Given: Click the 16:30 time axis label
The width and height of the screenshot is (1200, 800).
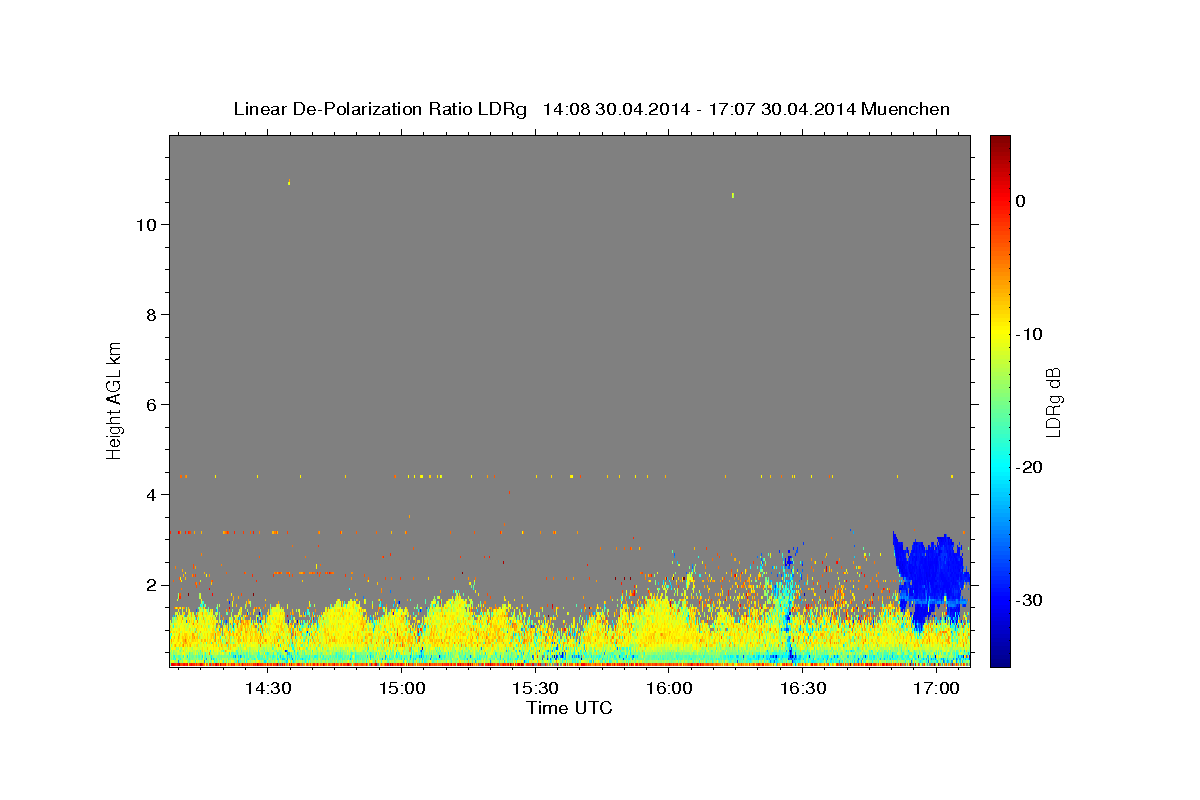Looking at the screenshot, I should (x=803, y=688).
